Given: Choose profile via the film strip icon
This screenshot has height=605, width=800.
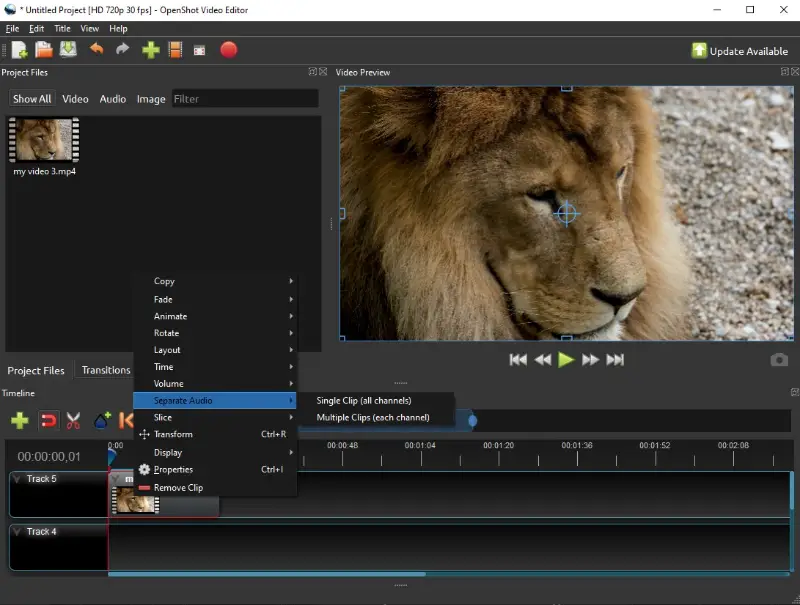Looking at the screenshot, I should [175, 50].
